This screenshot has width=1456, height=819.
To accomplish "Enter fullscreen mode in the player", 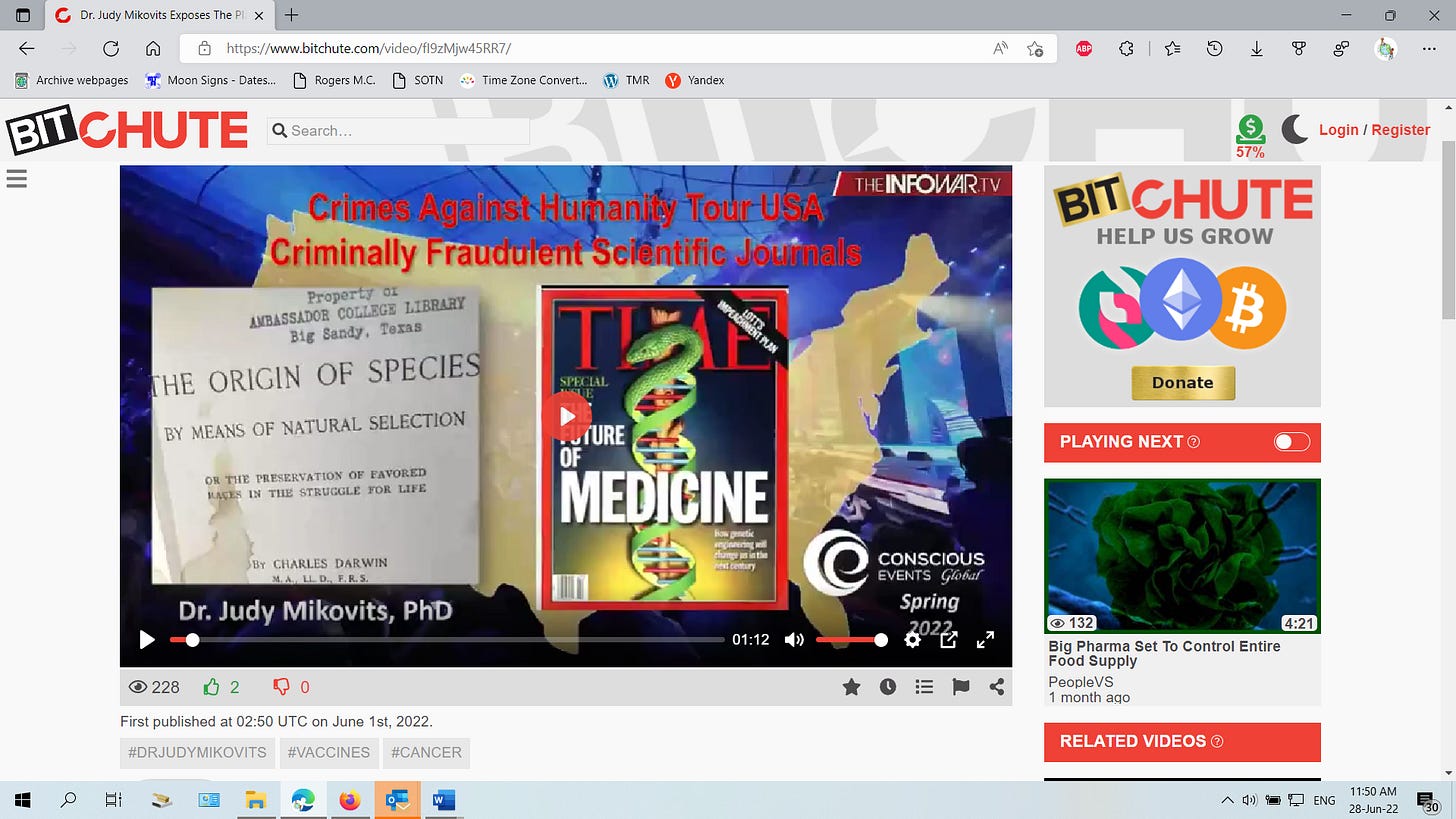I will pyautogui.click(x=985, y=640).
